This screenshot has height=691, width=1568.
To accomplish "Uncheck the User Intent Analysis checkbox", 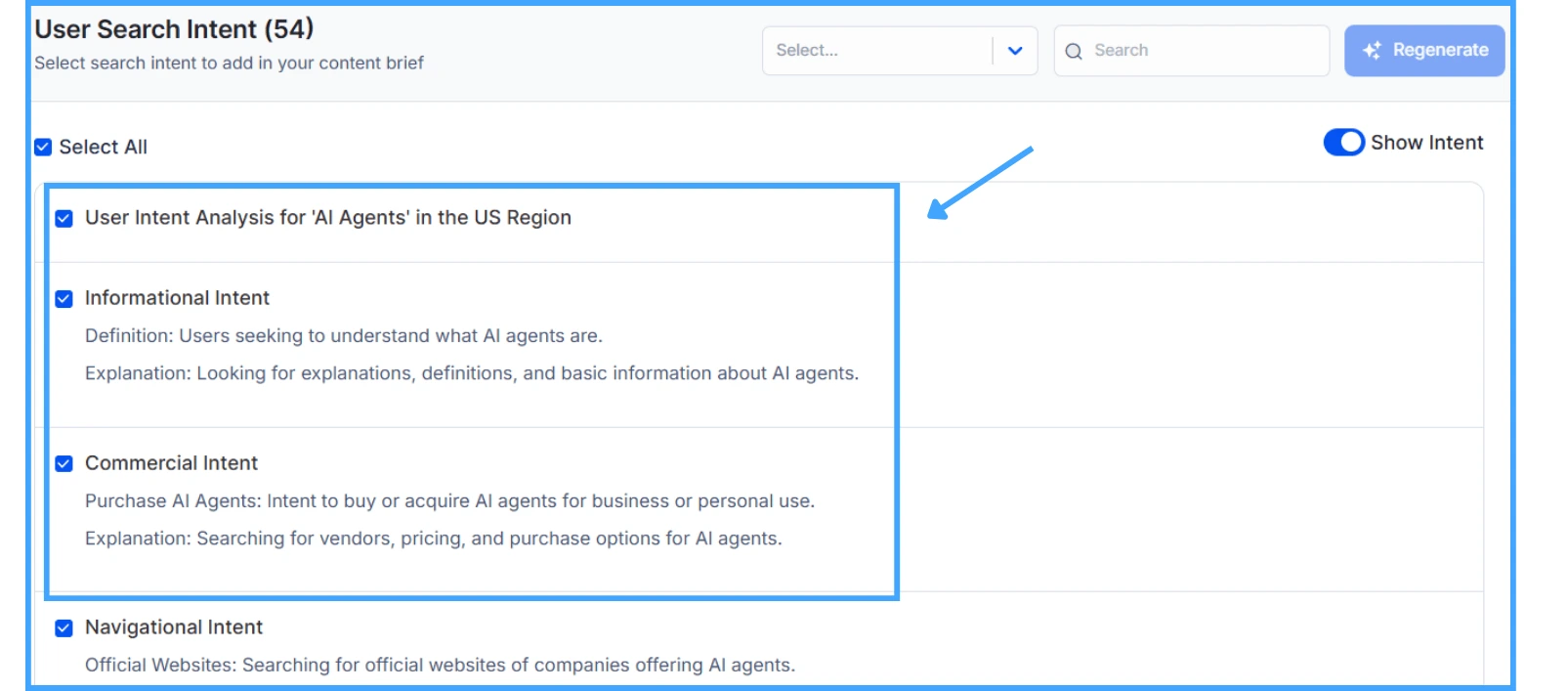I will [x=64, y=218].
